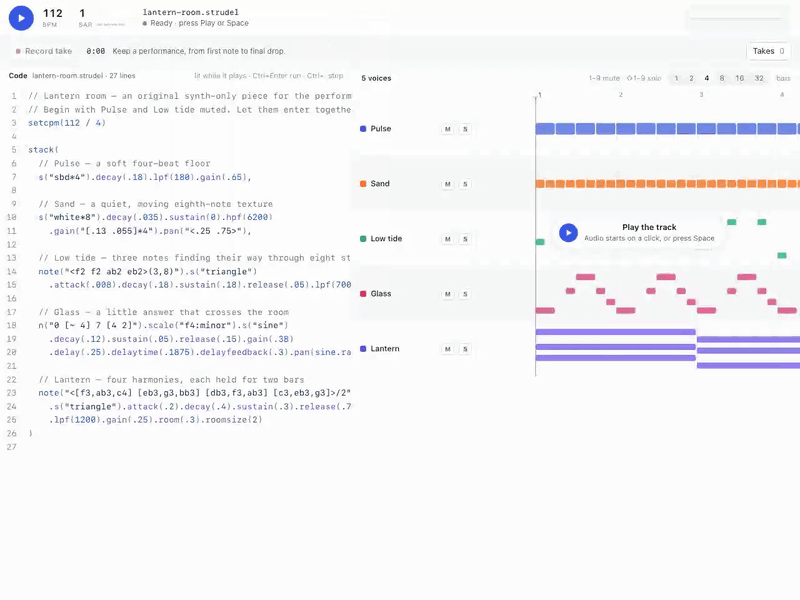Click line number 27 in the gutter
Screen dimensions: 800x600
(x=12, y=447)
